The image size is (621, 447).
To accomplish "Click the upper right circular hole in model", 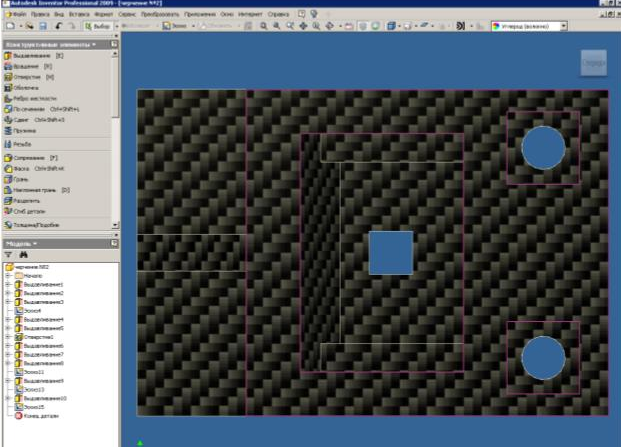I will (543, 148).
